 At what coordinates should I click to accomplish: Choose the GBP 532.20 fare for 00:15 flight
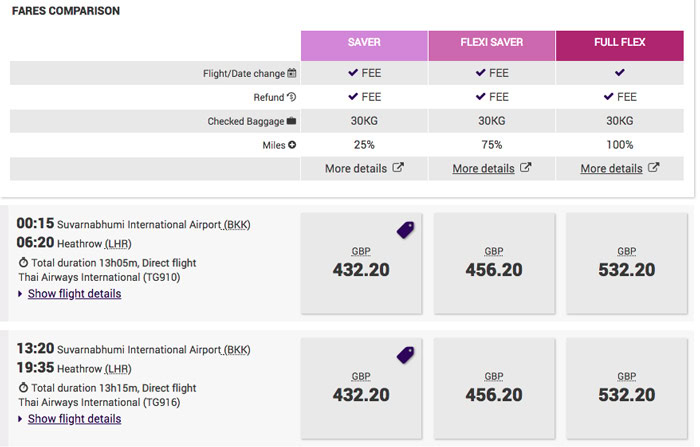click(627, 263)
